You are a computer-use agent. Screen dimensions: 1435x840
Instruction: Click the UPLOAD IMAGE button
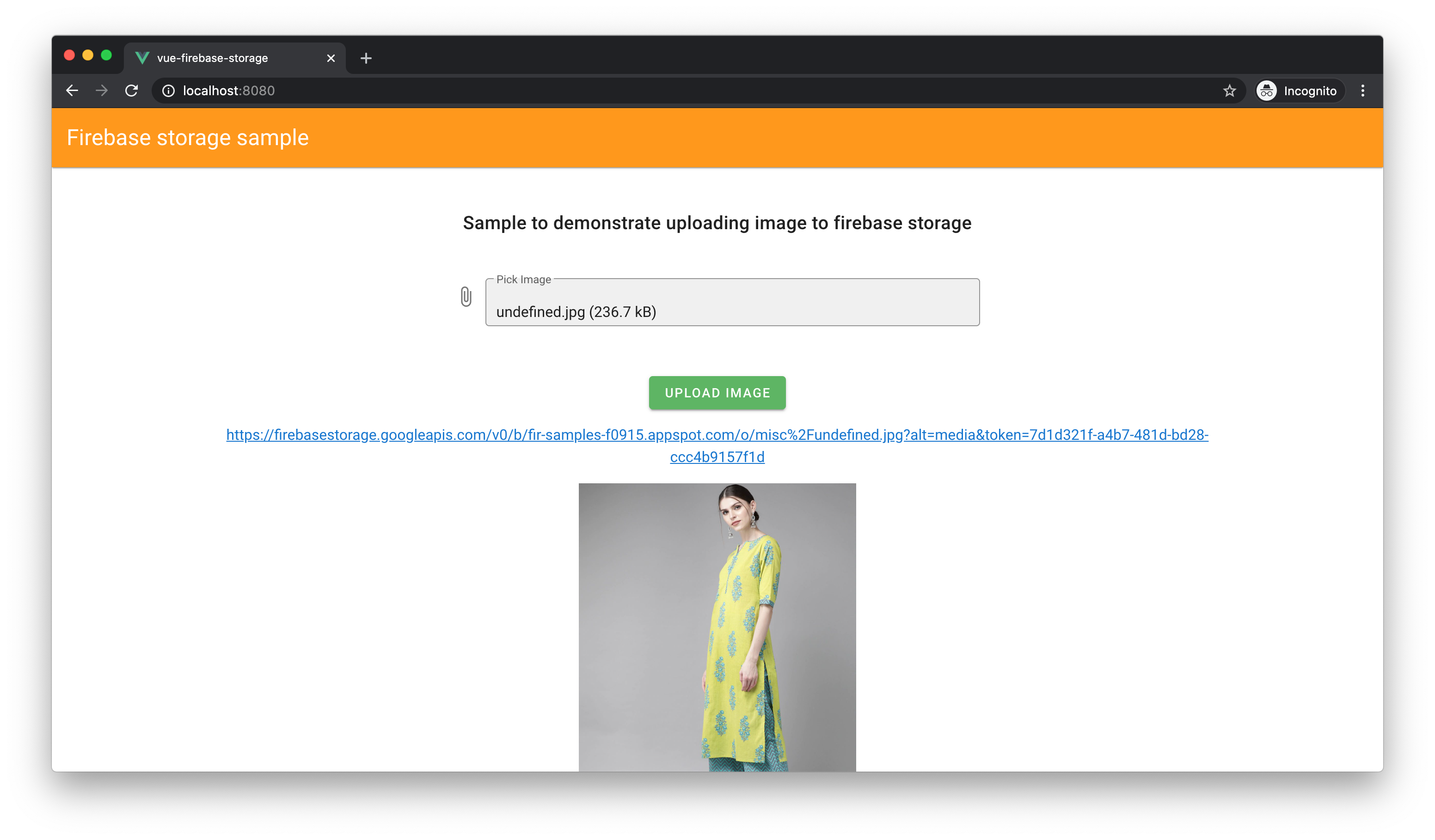(x=717, y=392)
